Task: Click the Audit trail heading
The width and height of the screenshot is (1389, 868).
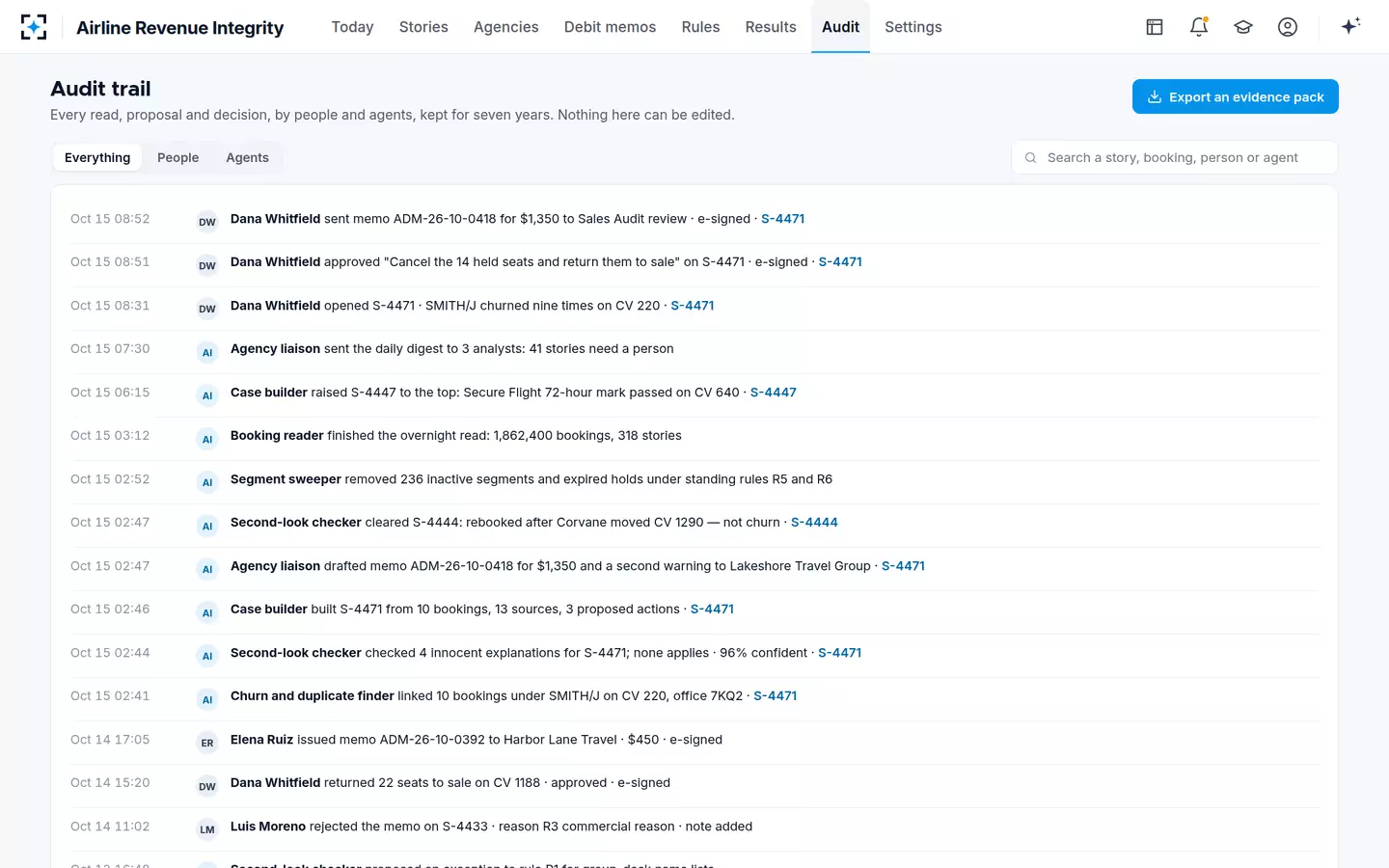Action: click(100, 89)
